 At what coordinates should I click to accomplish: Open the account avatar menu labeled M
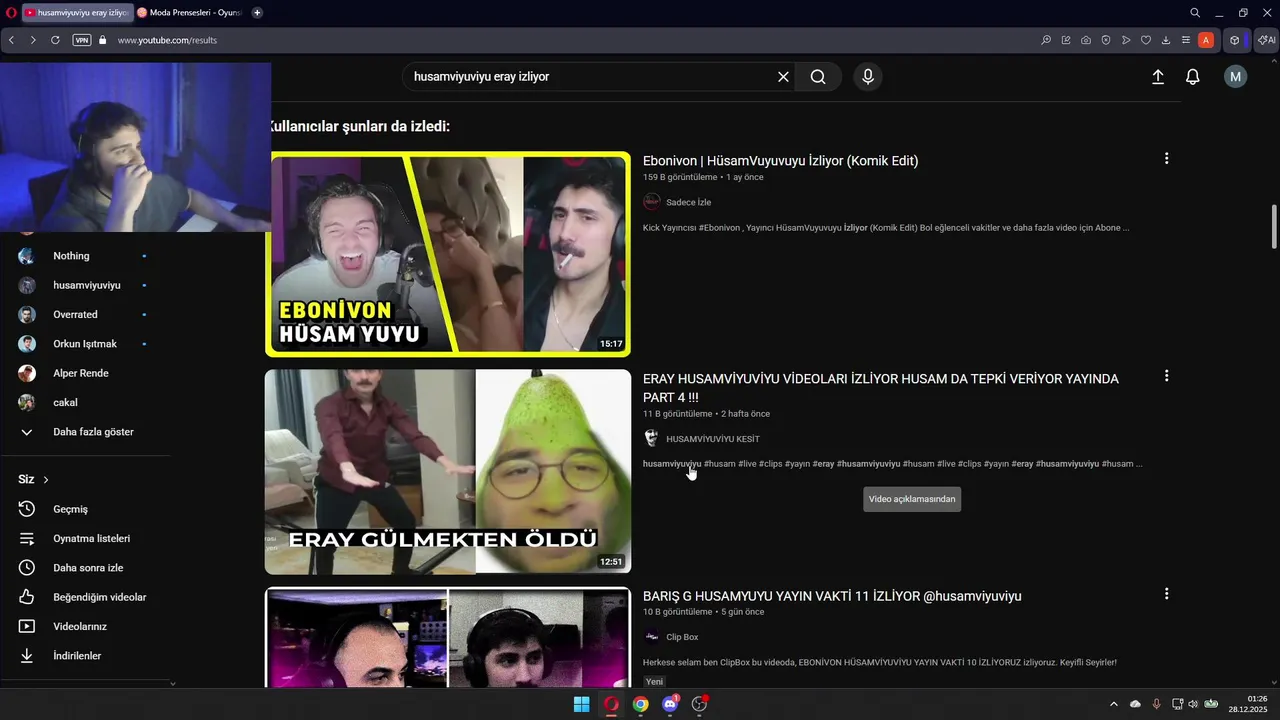[x=1236, y=77]
